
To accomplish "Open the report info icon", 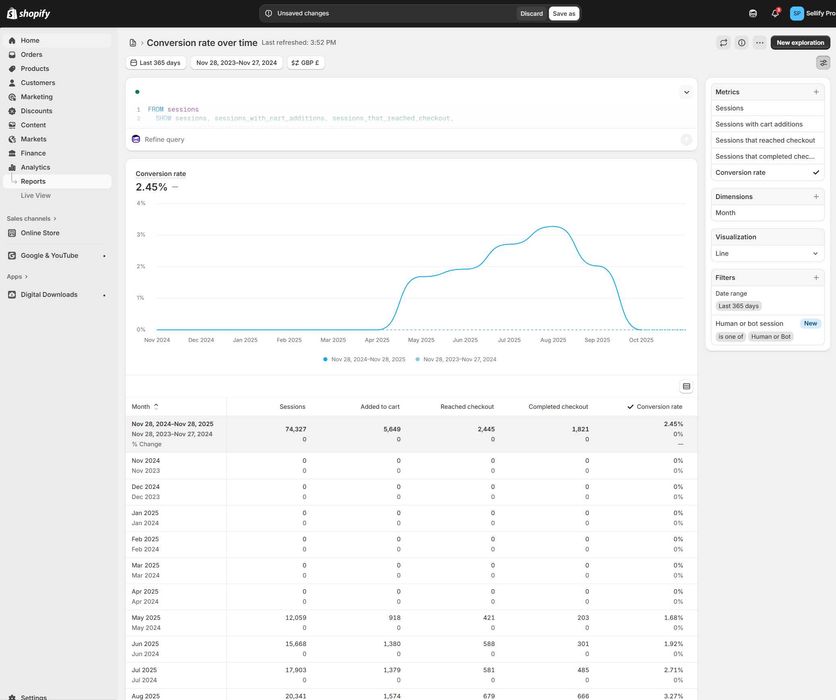I will coord(742,43).
